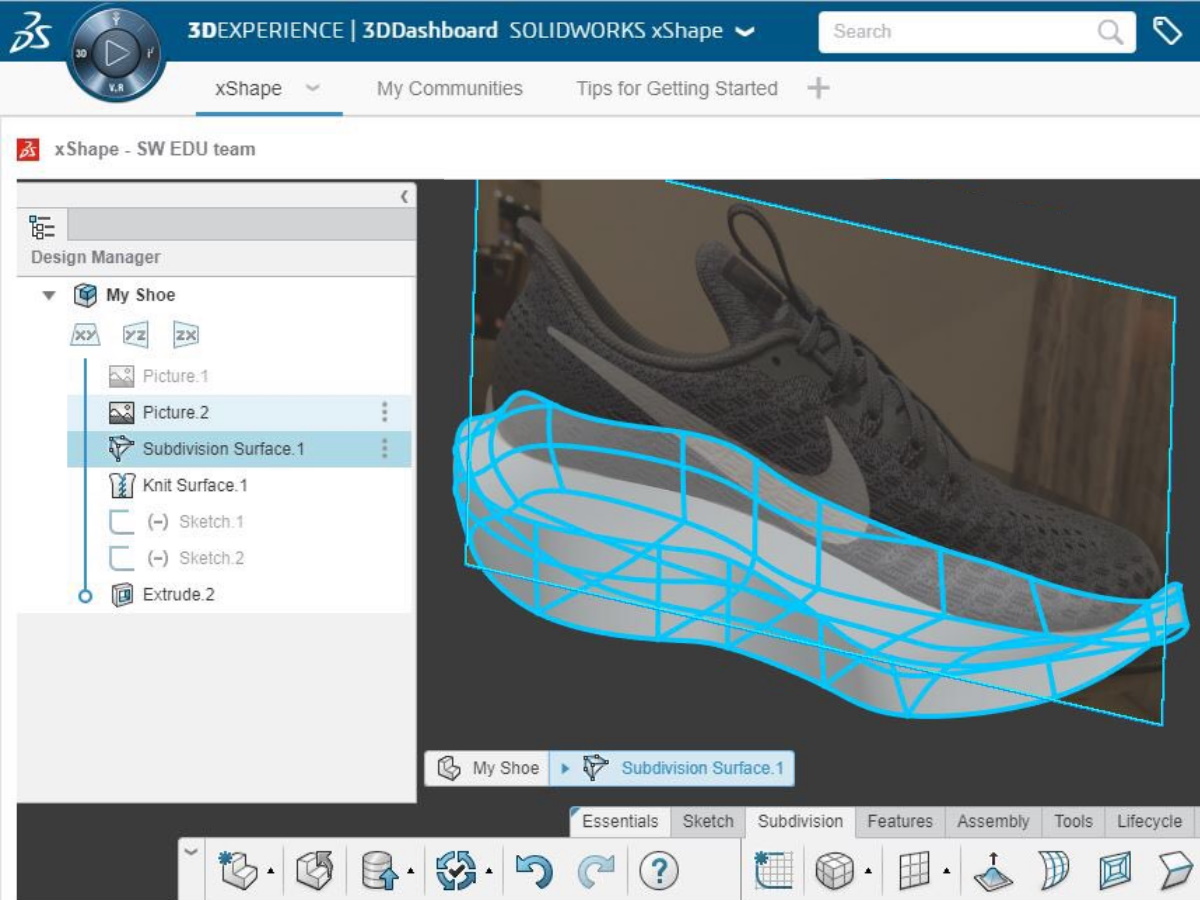Click the tag icon beside search
1200x900 pixels.
click(1168, 31)
